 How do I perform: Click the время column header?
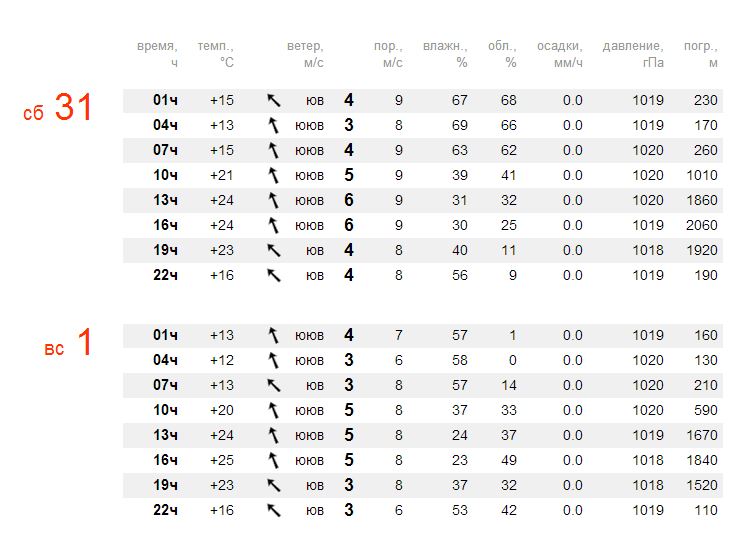[x=157, y=54]
